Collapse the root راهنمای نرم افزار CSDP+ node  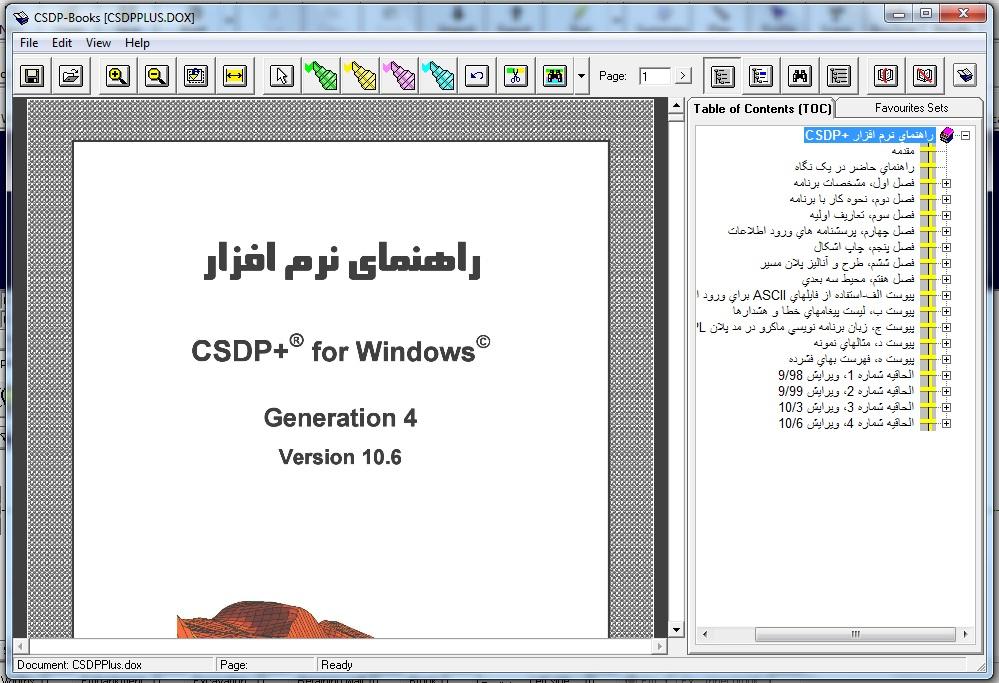tap(966, 135)
